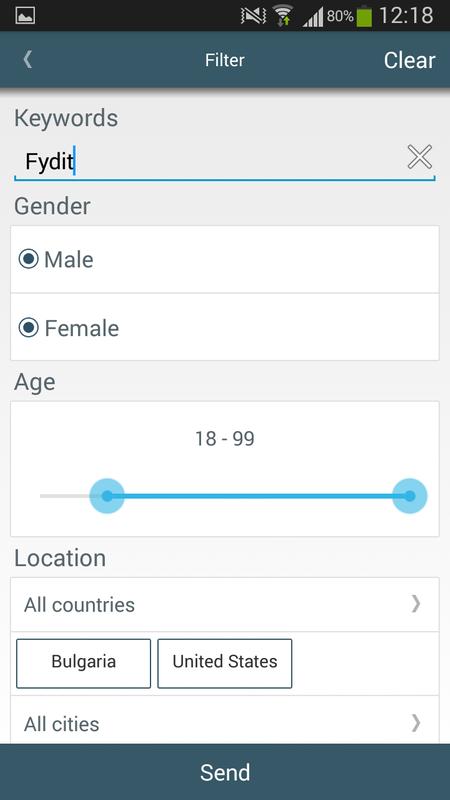The image size is (450, 800).
Task: Select the Male radio button
Action: 29,259
